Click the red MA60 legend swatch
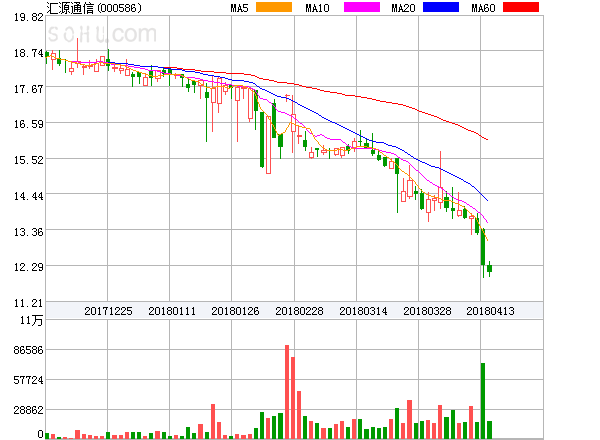 [521, 7]
